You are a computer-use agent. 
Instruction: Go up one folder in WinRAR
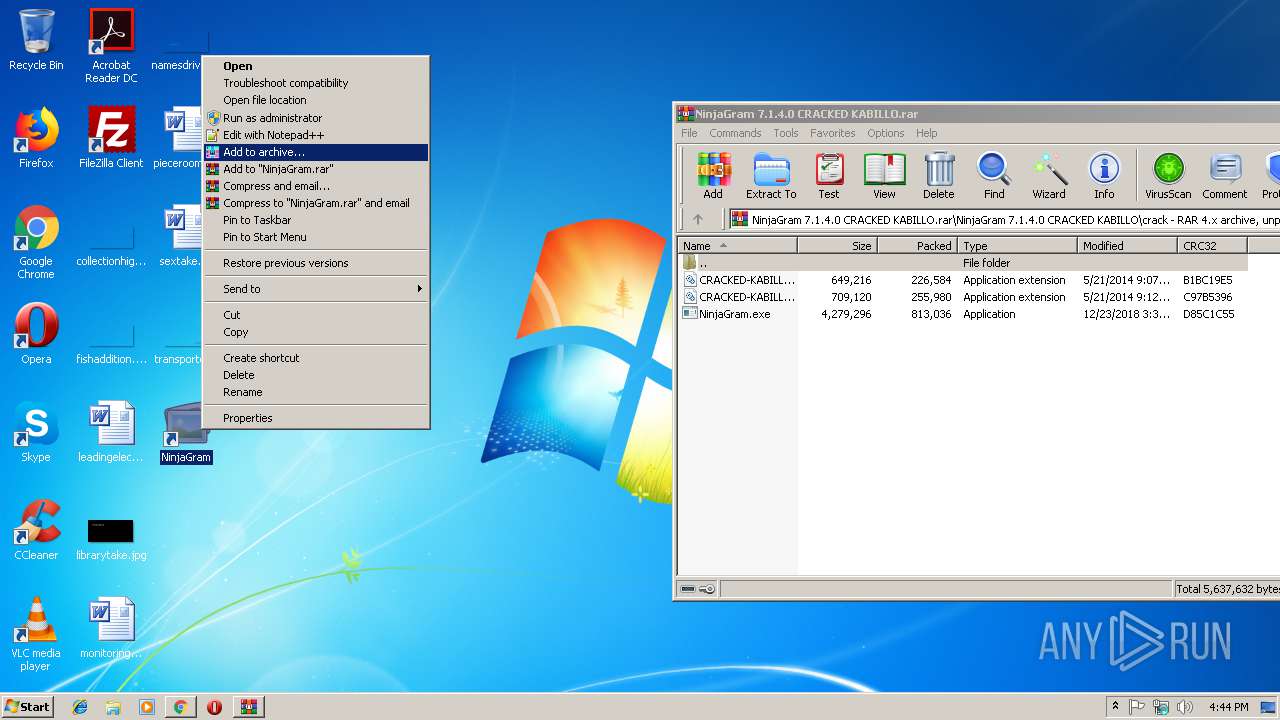698,219
